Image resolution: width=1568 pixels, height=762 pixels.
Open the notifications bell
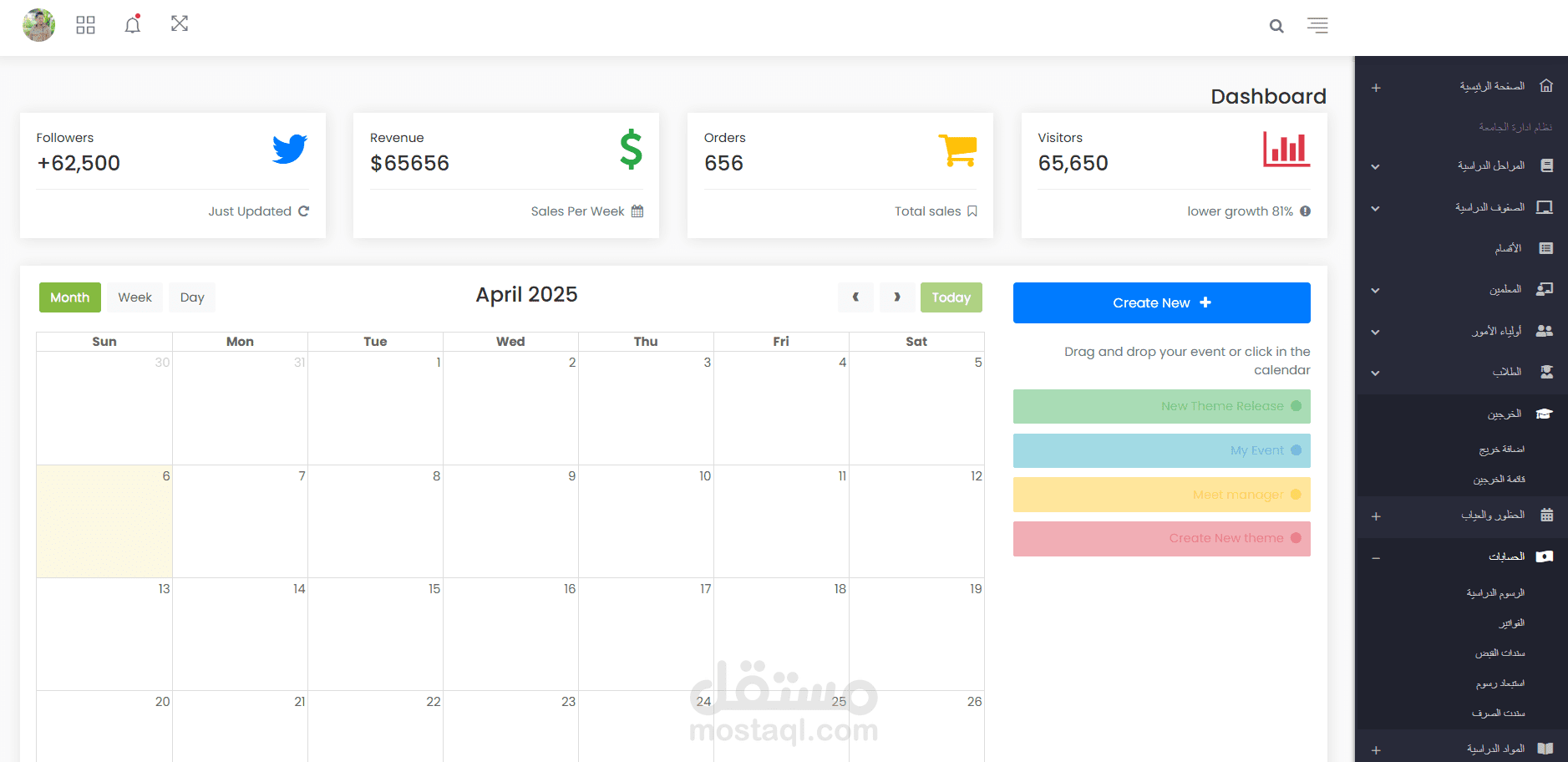coord(133,24)
